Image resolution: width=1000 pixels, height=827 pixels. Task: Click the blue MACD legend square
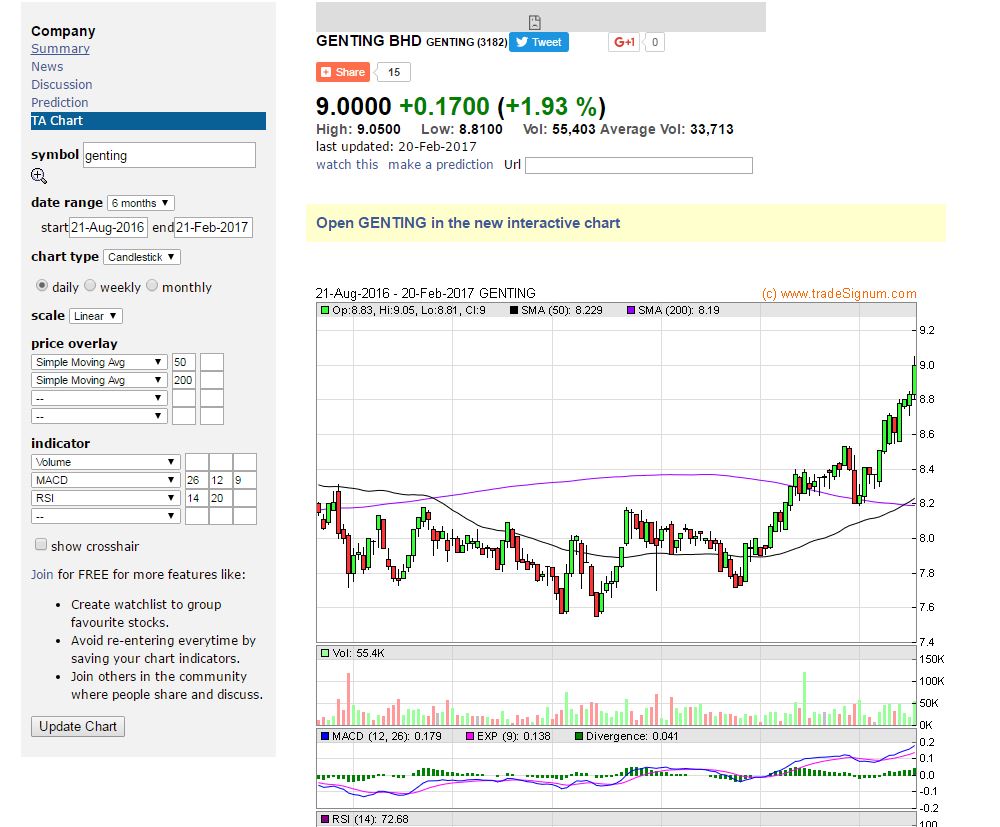325,736
